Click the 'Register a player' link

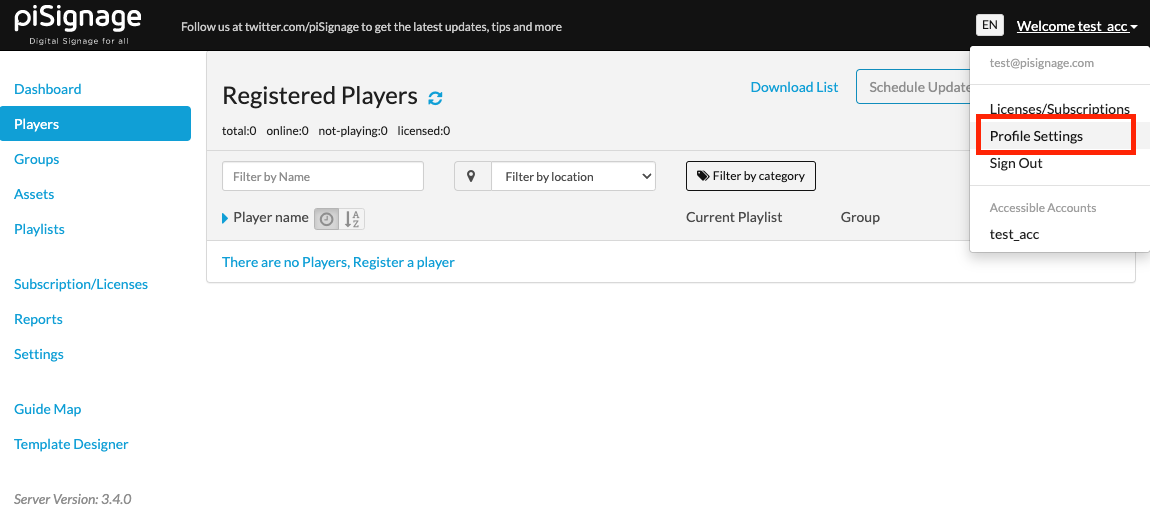[x=404, y=262]
